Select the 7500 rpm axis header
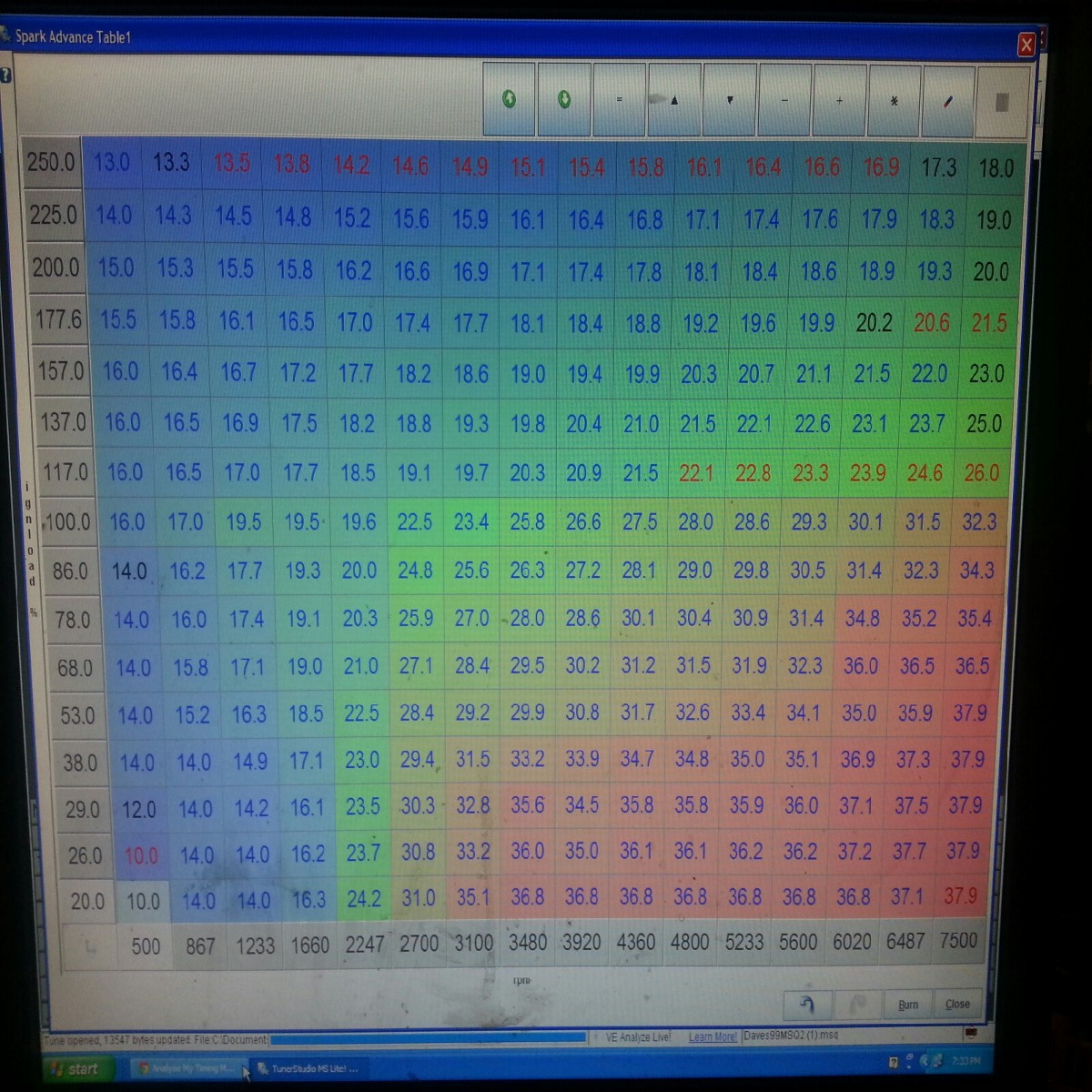The image size is (1092, 1092). pos(958,940)
